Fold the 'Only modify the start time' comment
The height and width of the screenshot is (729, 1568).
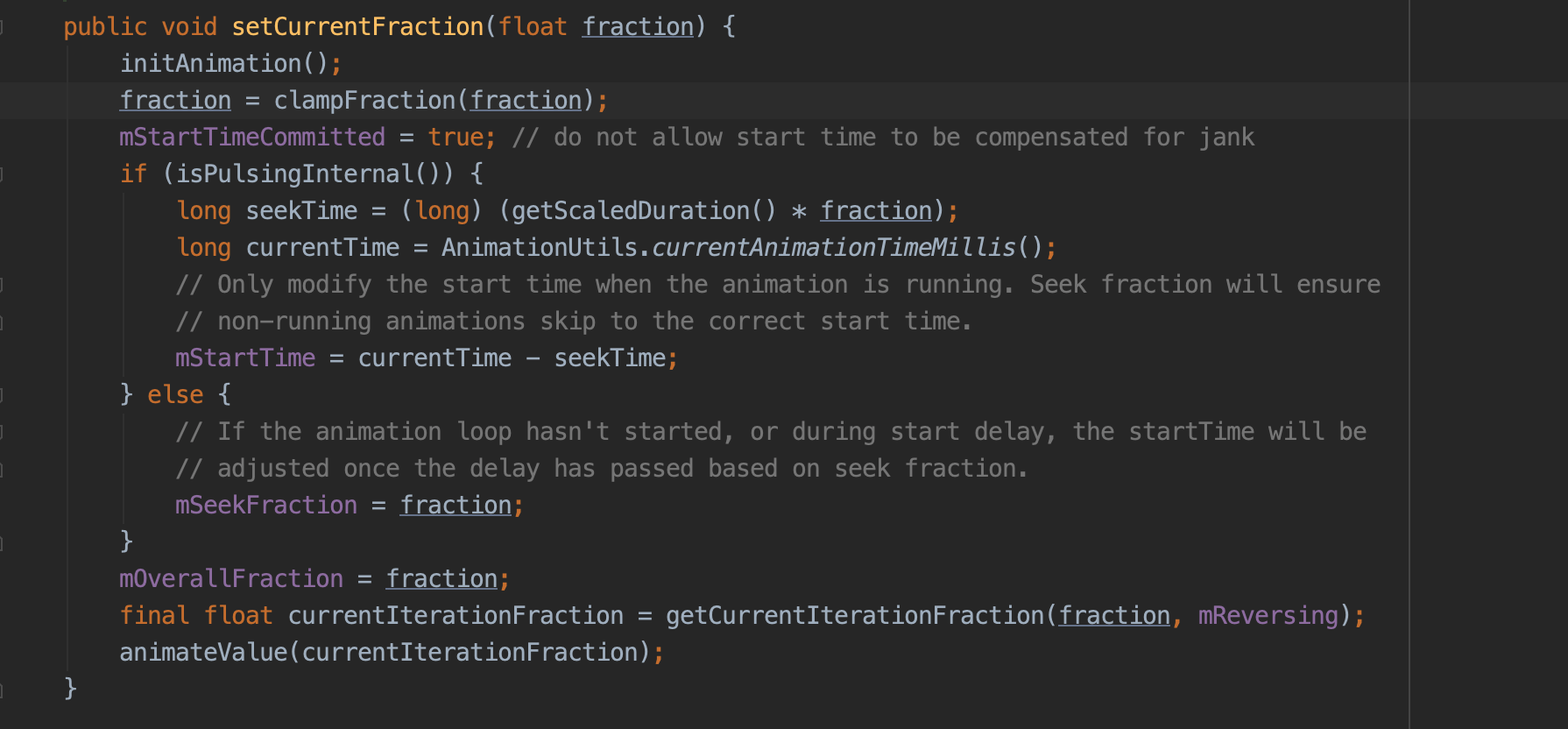pyautogui.click(x=2, y=285)
